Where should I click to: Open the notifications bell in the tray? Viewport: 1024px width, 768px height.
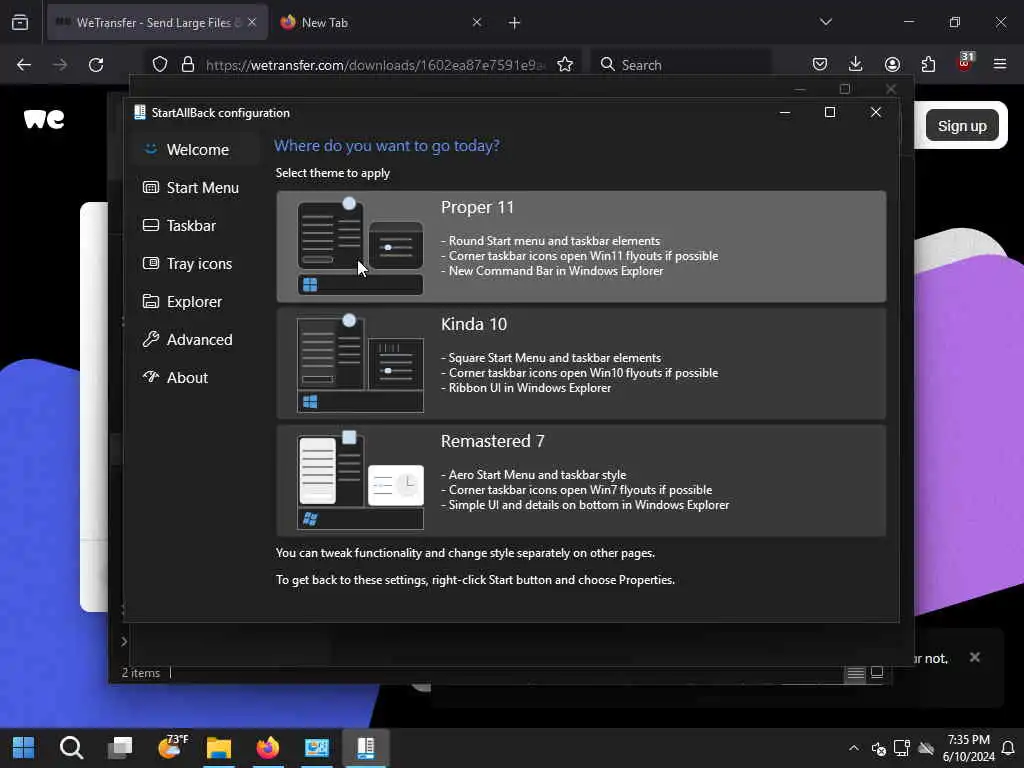point(1008,748)
